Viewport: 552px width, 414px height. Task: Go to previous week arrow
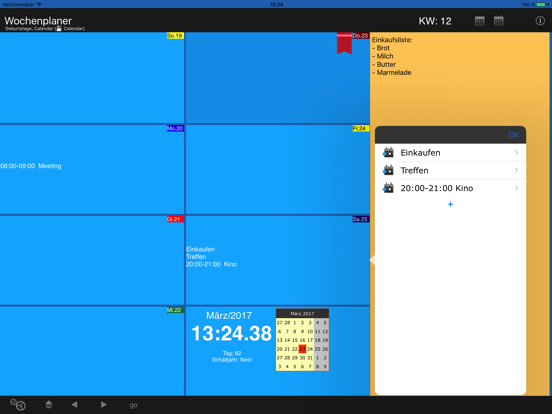[74, 404]
